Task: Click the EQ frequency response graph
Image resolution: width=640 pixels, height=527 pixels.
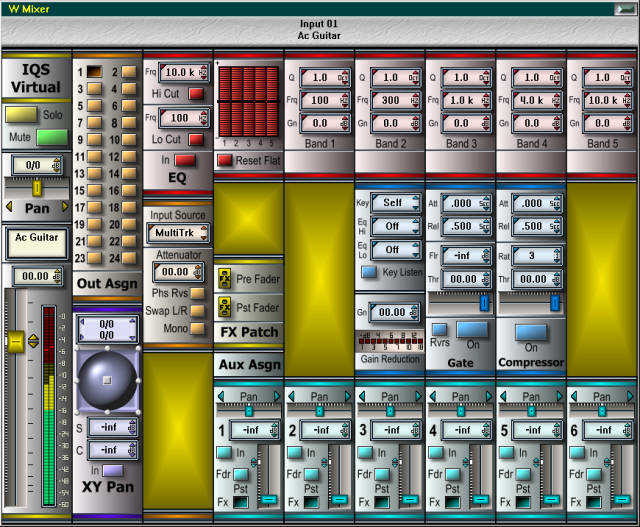Action: [249, 102]
